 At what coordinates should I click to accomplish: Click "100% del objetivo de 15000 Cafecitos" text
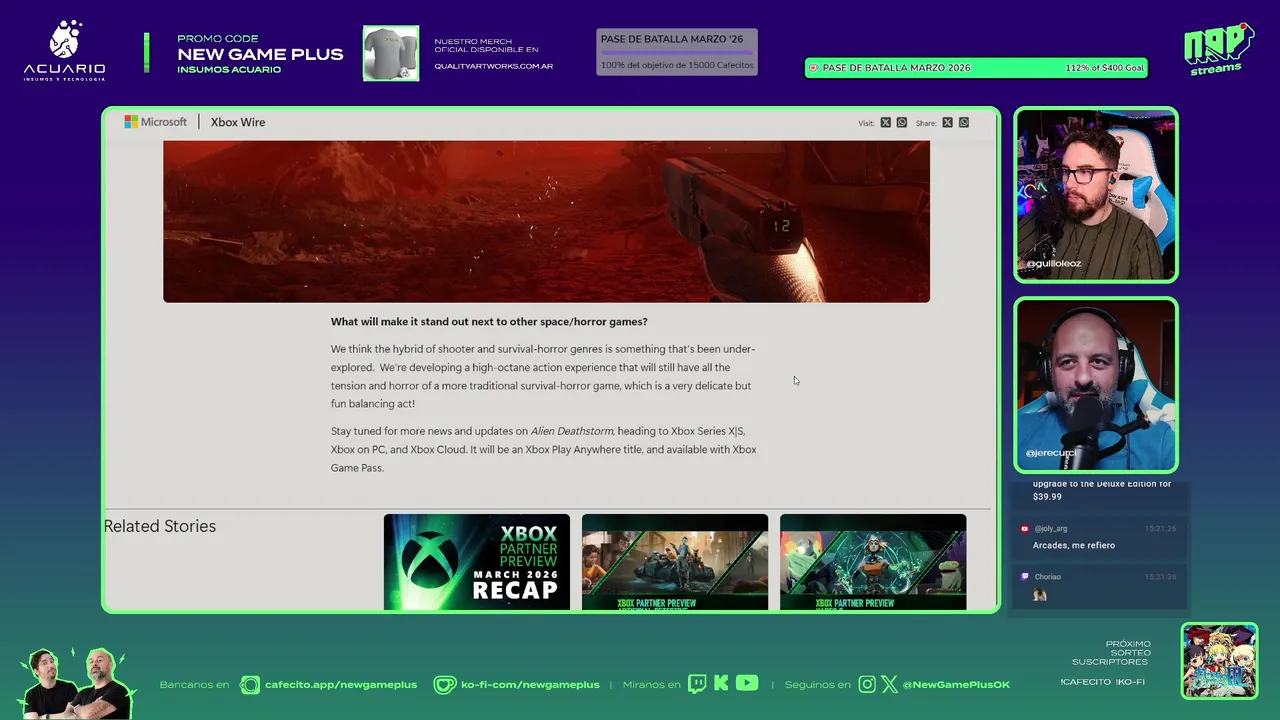pyautogui.click(x=677, y=65)
